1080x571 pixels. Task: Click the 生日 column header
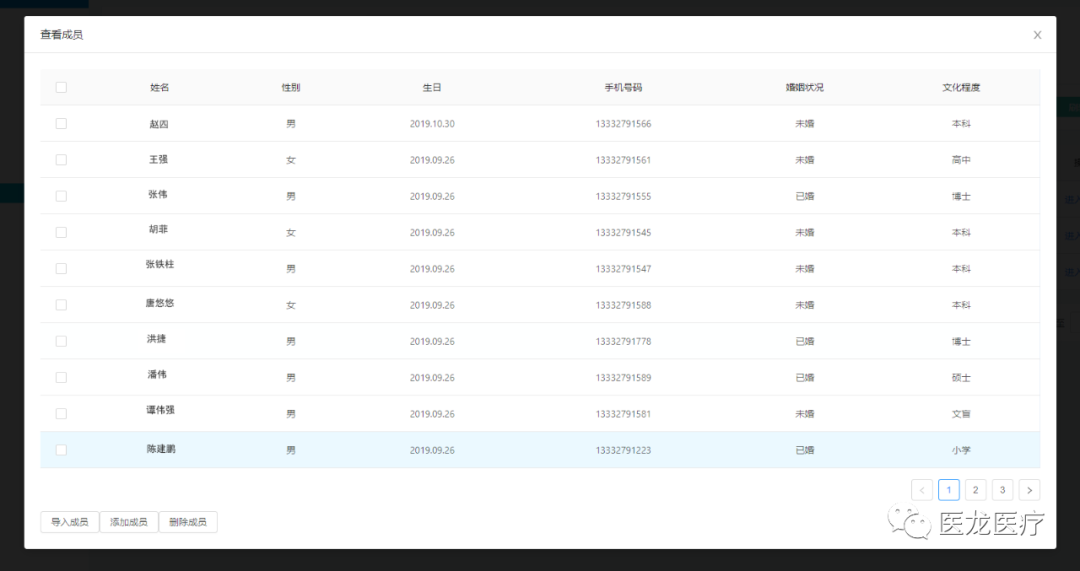(432, 87)
